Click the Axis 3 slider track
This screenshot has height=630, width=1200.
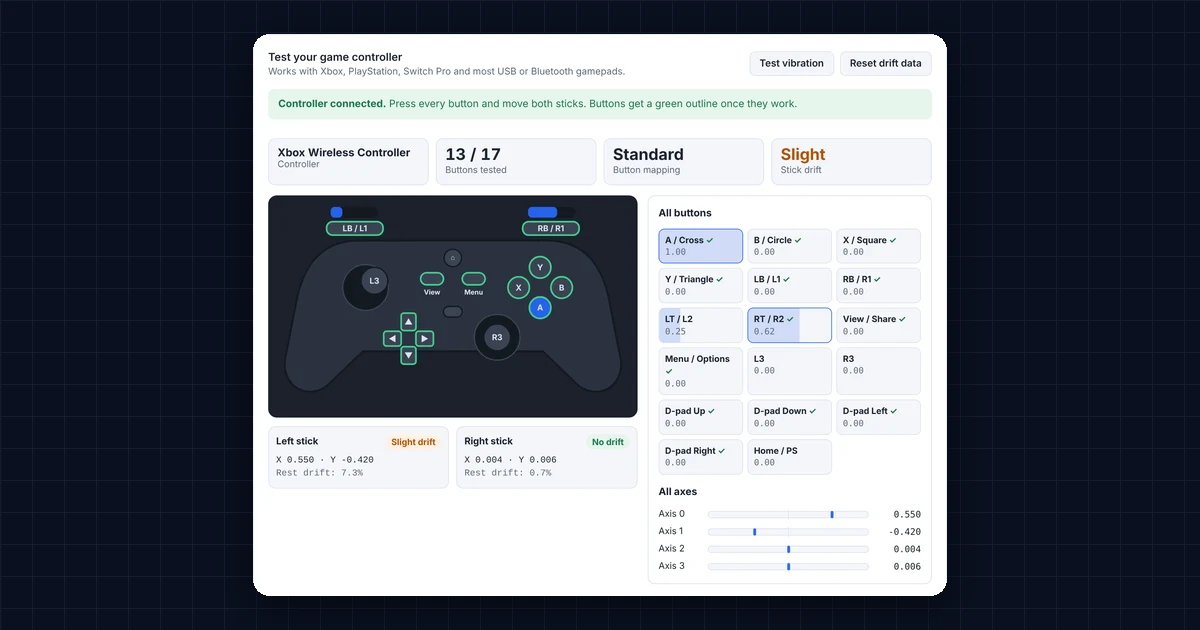[x=788, y=567]
